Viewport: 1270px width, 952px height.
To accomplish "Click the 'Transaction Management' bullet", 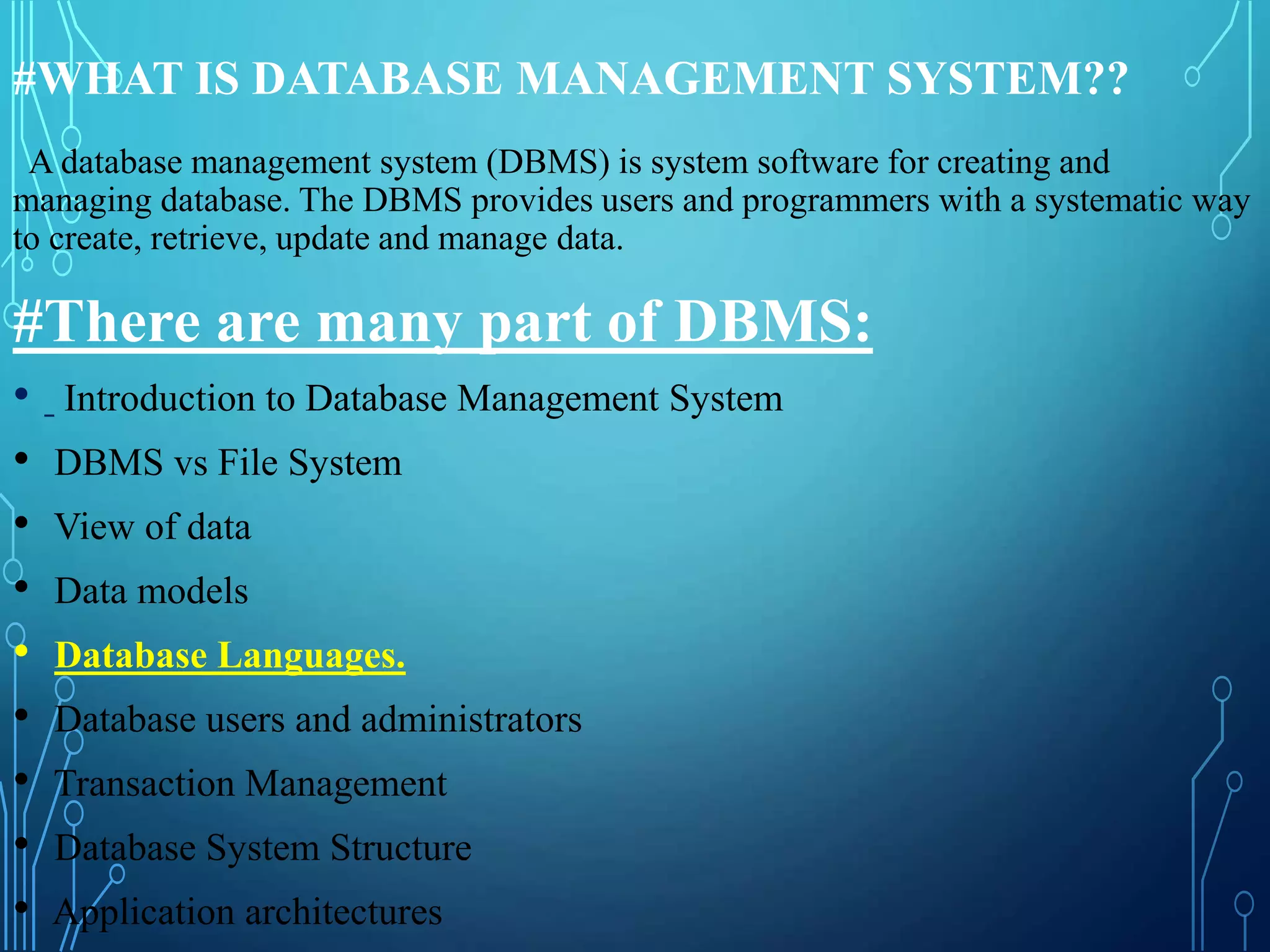I will 251,783.
